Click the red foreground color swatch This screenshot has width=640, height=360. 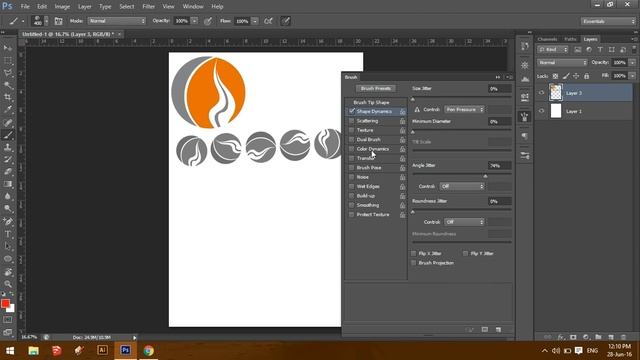(x=5, y=304)
